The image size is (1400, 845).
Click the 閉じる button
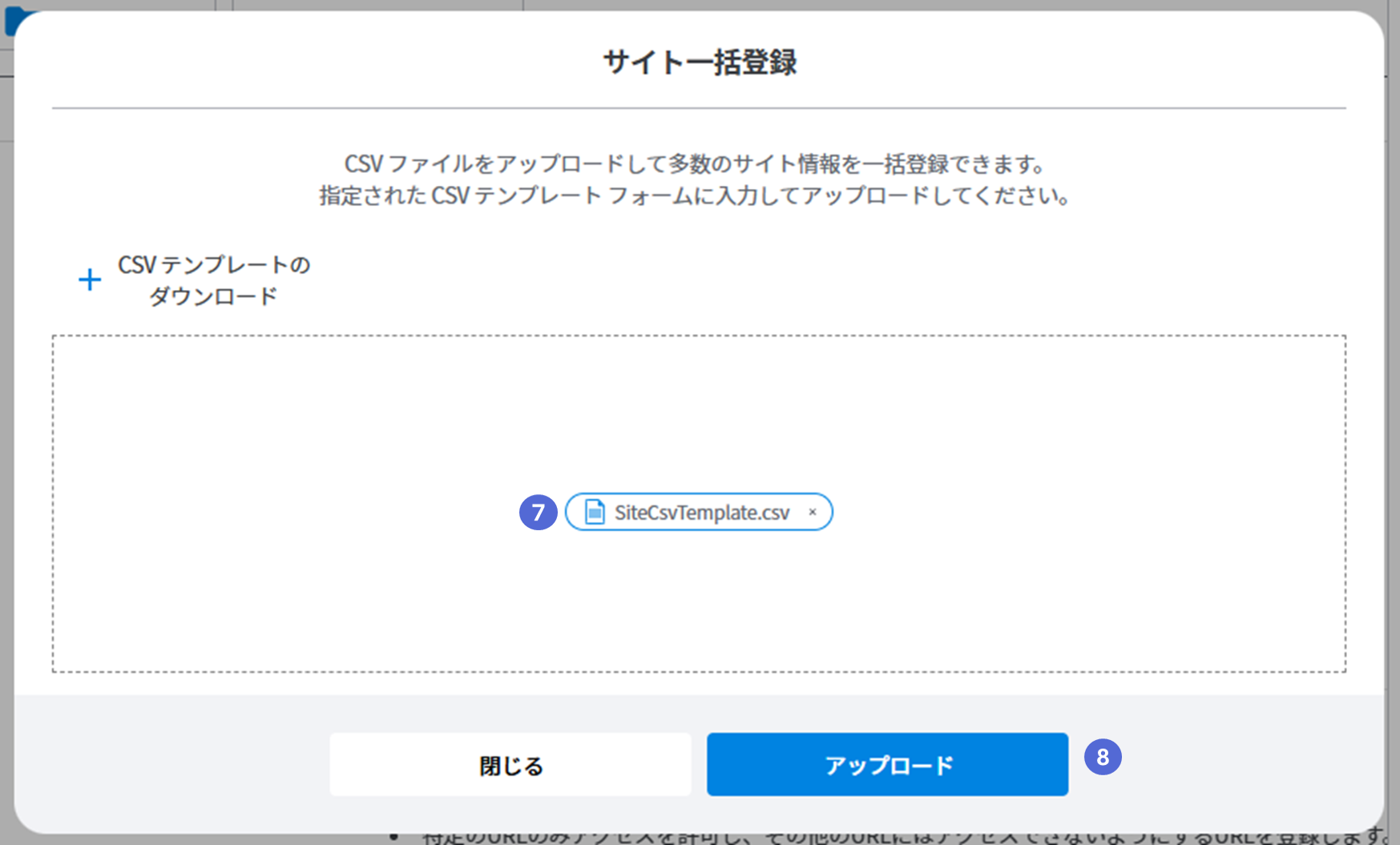(x=510, y=764)
